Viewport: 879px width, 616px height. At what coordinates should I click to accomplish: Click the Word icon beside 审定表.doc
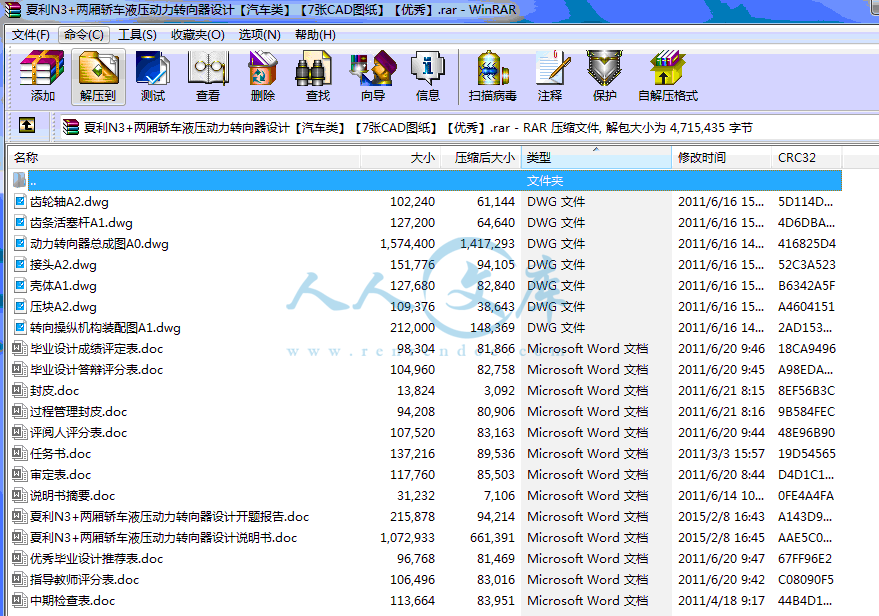[20, 475]
